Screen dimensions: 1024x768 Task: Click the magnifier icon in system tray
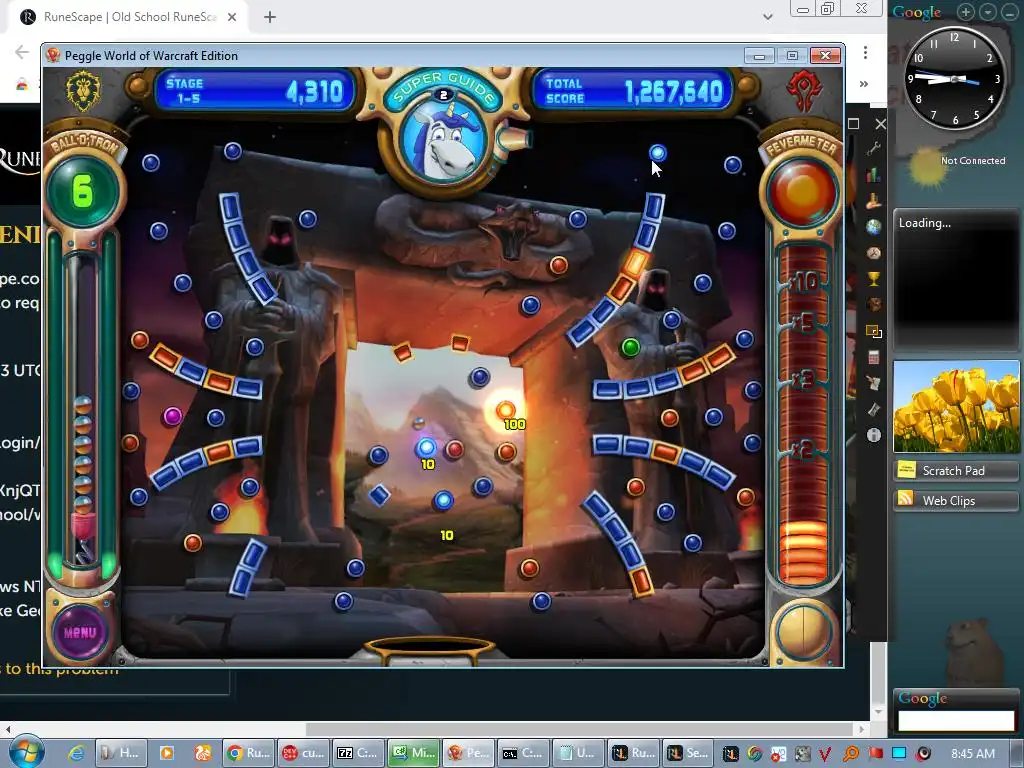coord(850,754)
